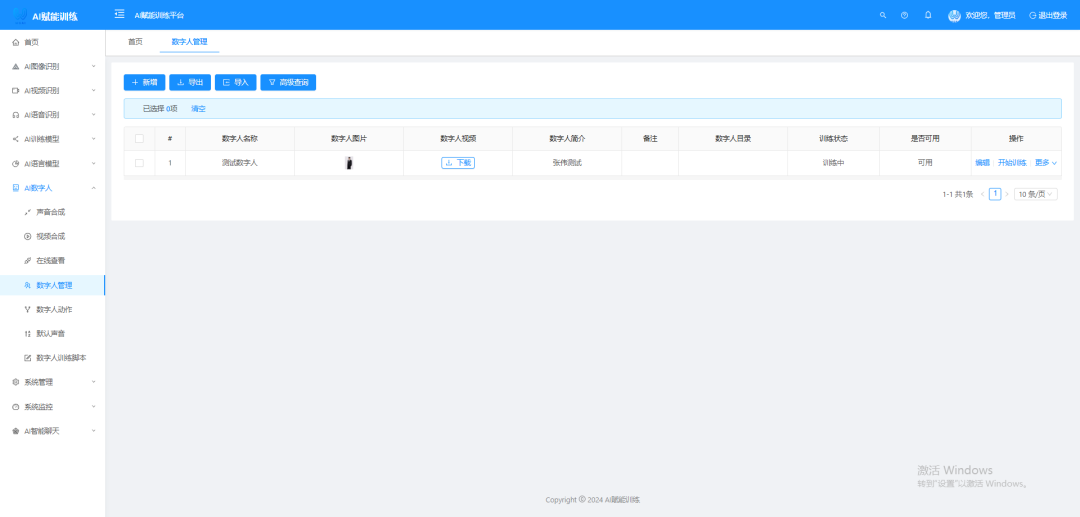Image resolution: width=1080 pixels, height=517 pixels.
Task: Click 开始训练 for 测试数字人
Action: tap(1012, 163)
